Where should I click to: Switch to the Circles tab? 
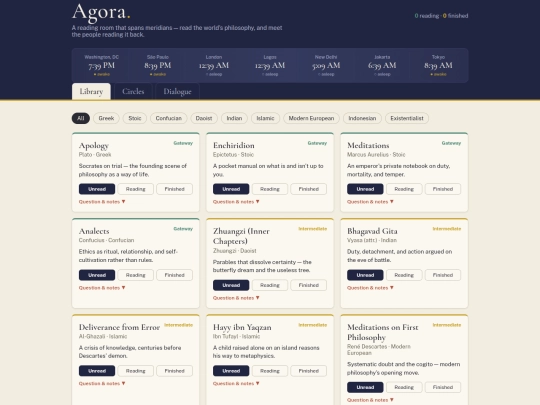click(x=133, y=92)
